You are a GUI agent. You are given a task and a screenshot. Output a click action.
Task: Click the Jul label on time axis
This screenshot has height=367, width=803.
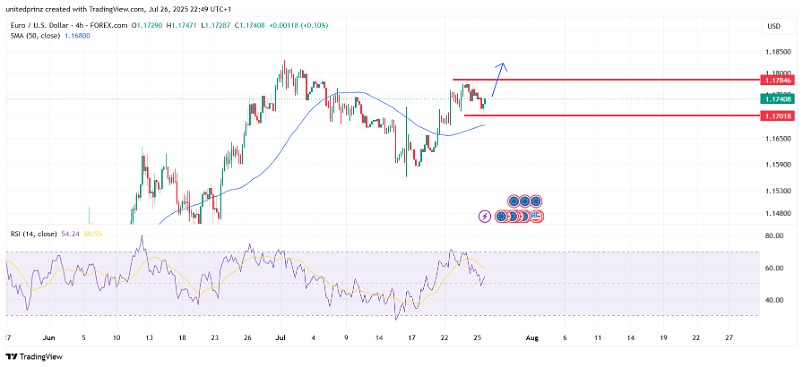[281, 338]
